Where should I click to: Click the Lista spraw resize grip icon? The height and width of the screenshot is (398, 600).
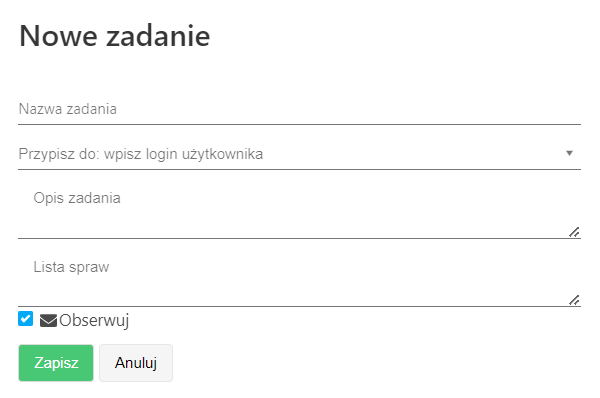574,300
